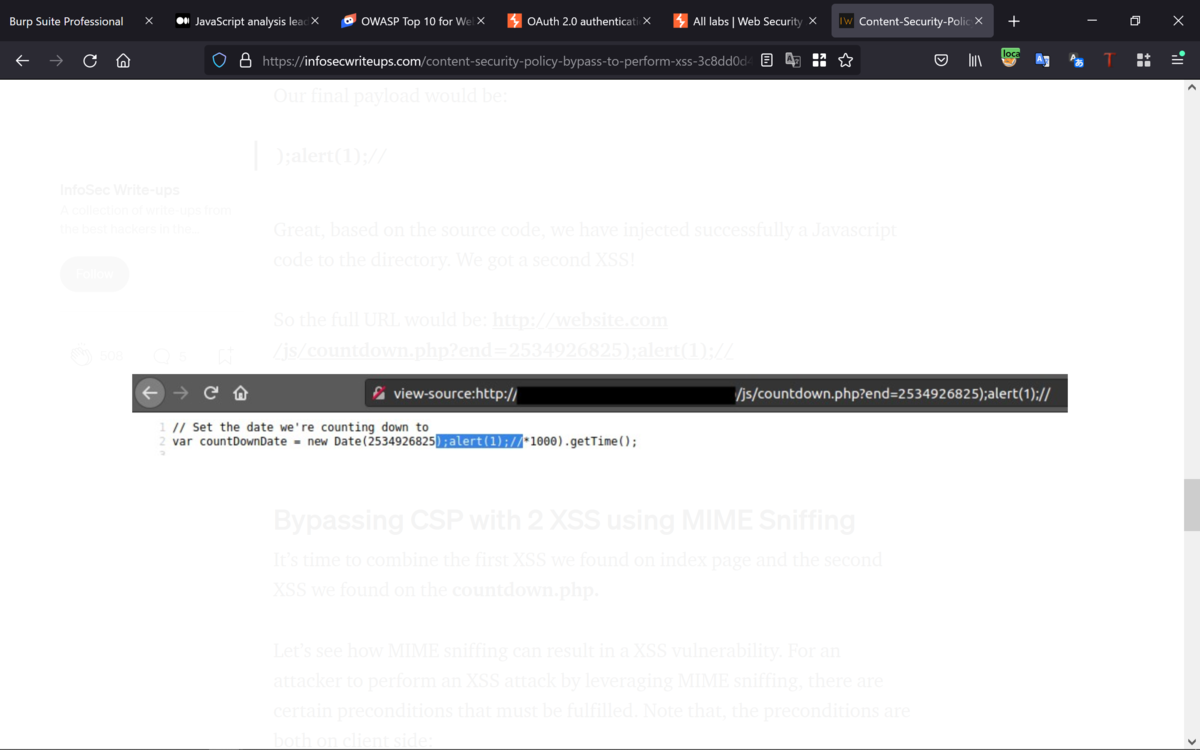
Task: Close the JavaScript analysis tab
Action: click(315, 21)
